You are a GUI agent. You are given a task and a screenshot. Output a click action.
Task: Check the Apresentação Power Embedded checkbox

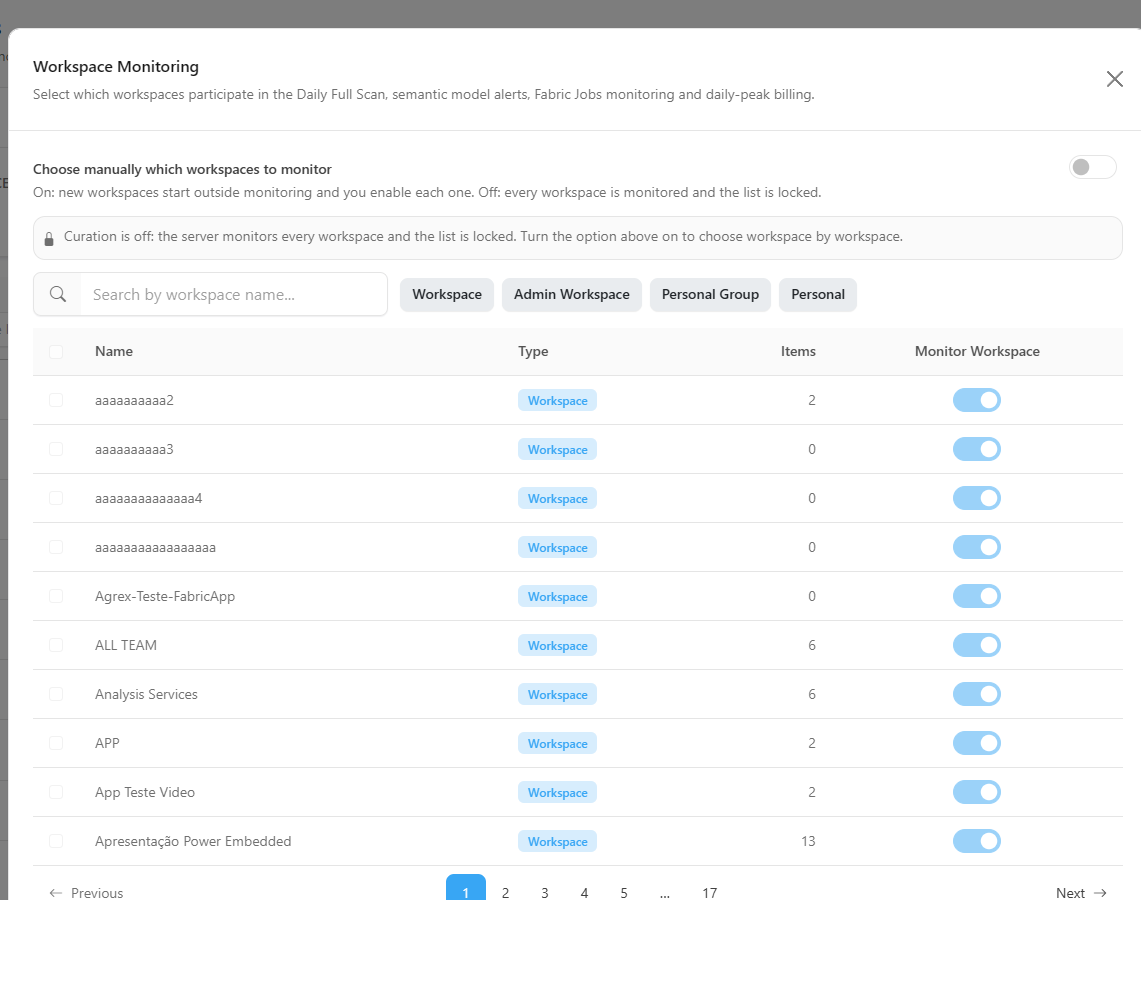(x=56, y=841)
